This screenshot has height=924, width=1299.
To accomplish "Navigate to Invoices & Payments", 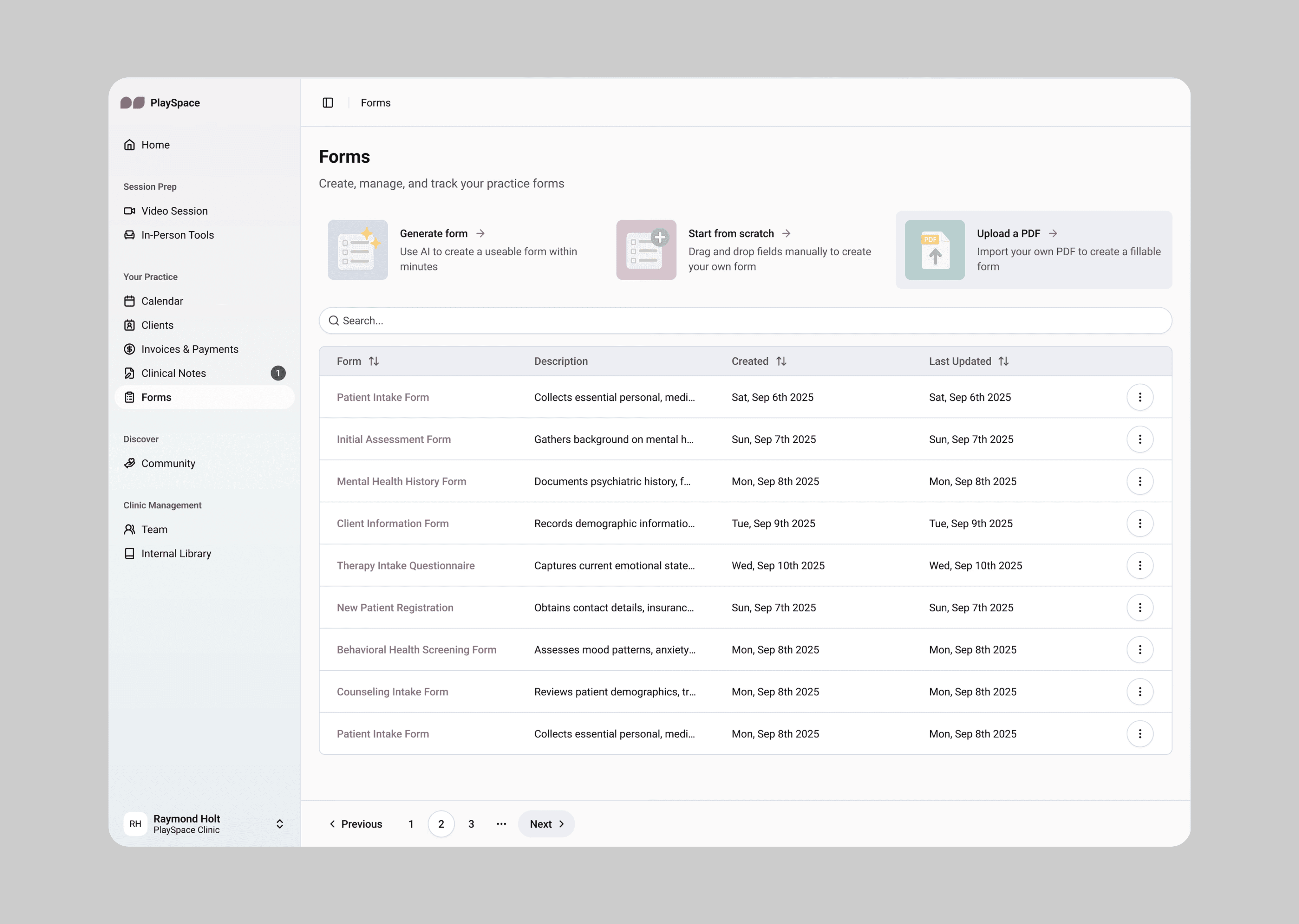I will (x=189, y=349).
